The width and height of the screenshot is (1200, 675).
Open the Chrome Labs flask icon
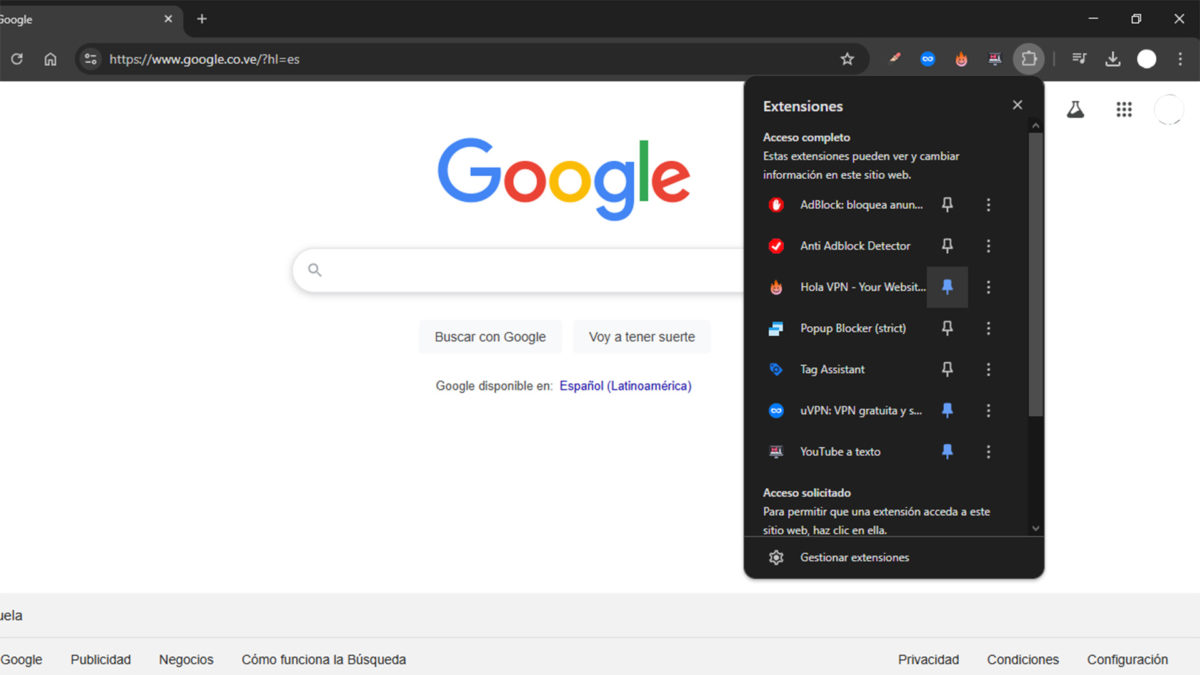tap(1074, 109)
